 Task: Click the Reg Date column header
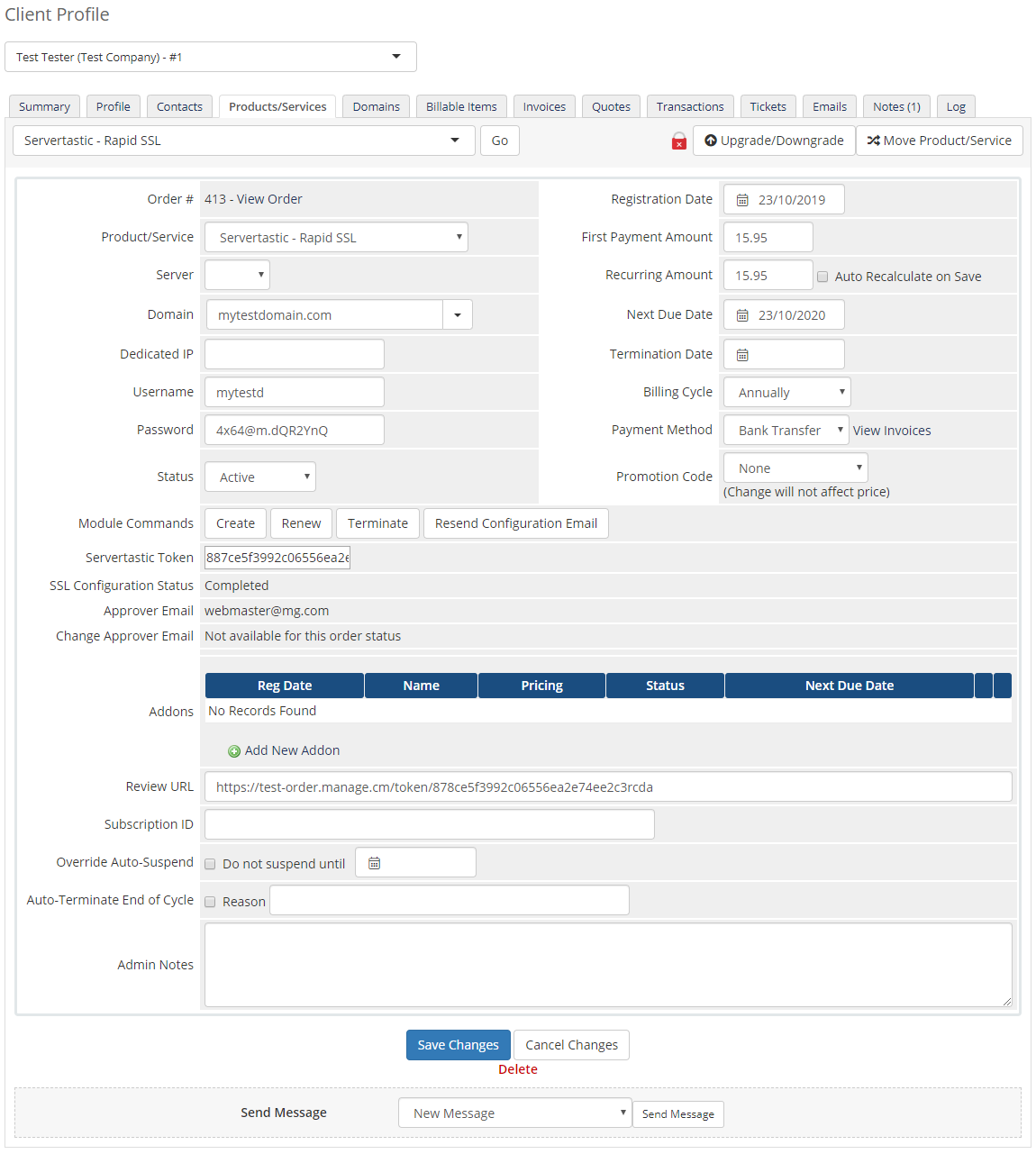[285, 686]
